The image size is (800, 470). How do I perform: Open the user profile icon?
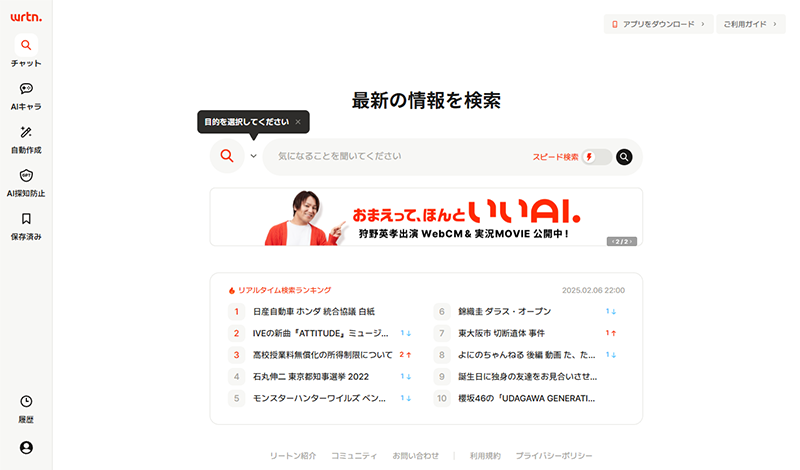tap(26, 448)
